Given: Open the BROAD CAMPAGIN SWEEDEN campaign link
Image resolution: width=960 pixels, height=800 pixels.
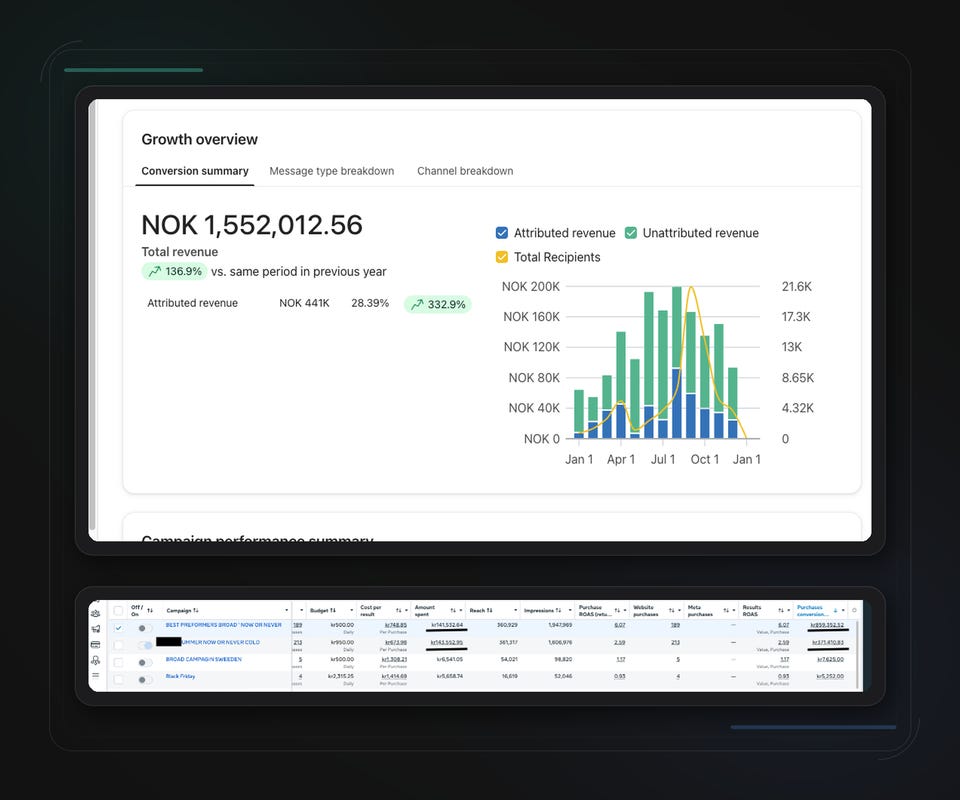Looking at the screenshot, I should point(203,659).
